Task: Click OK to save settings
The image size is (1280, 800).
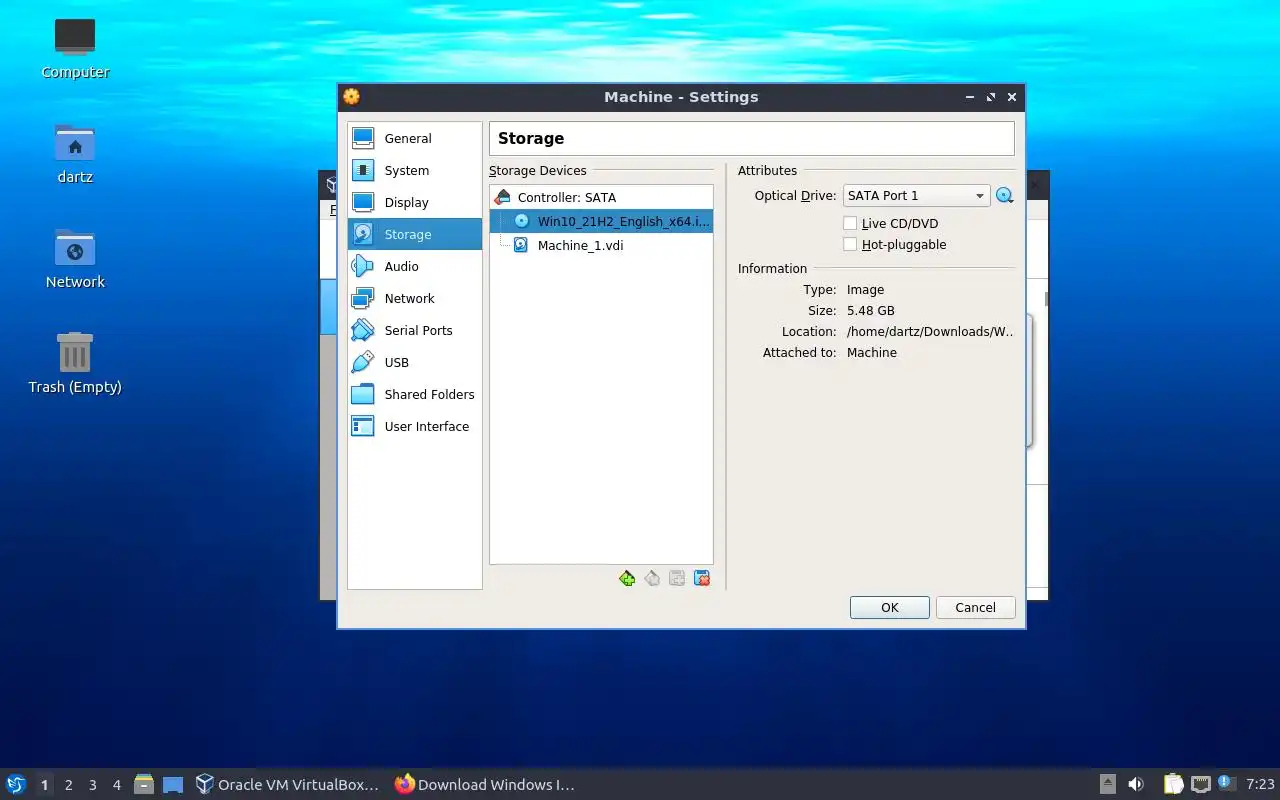Action: 890,607
